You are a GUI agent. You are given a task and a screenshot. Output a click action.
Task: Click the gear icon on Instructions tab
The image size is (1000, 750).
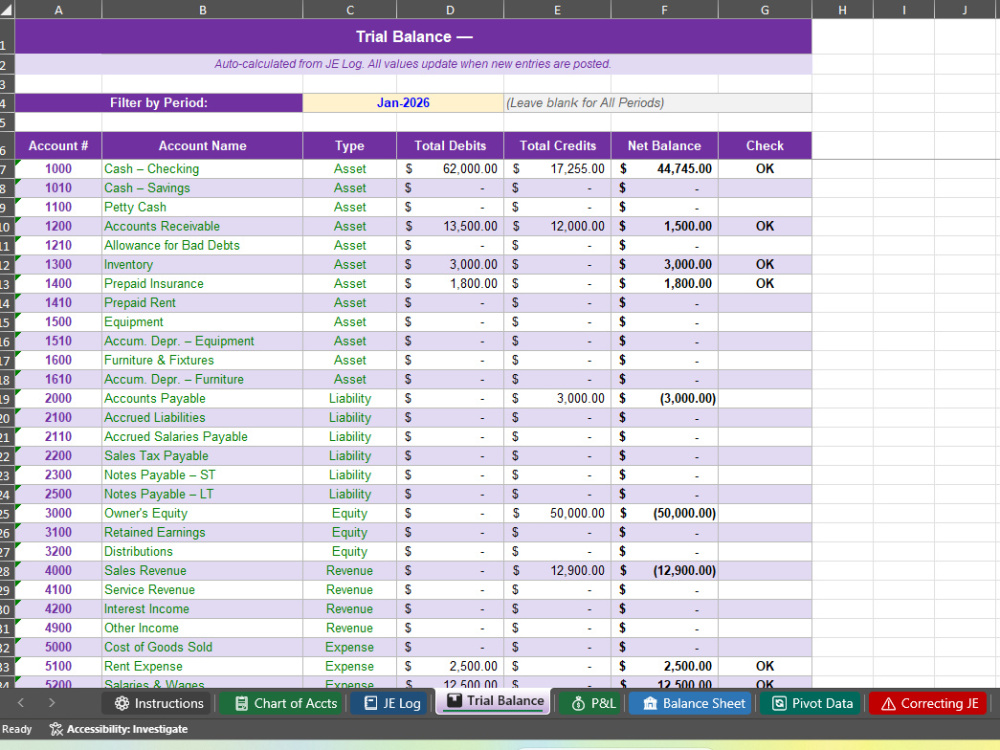click(x=122, y=703)
